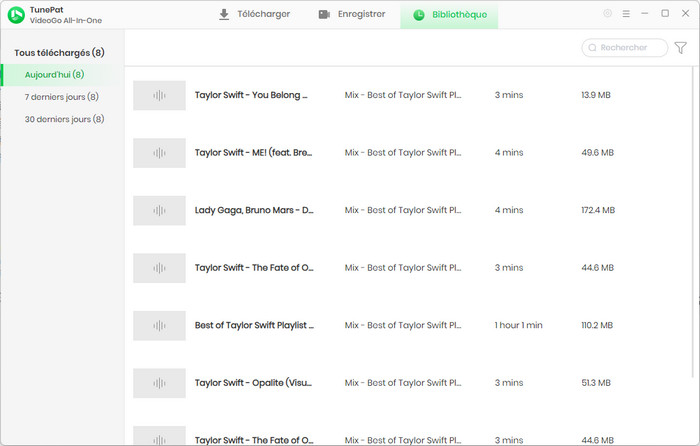700x446 pixels.
Task: Click the 3 mins duration of Opalite row
Action: point(508,383)
